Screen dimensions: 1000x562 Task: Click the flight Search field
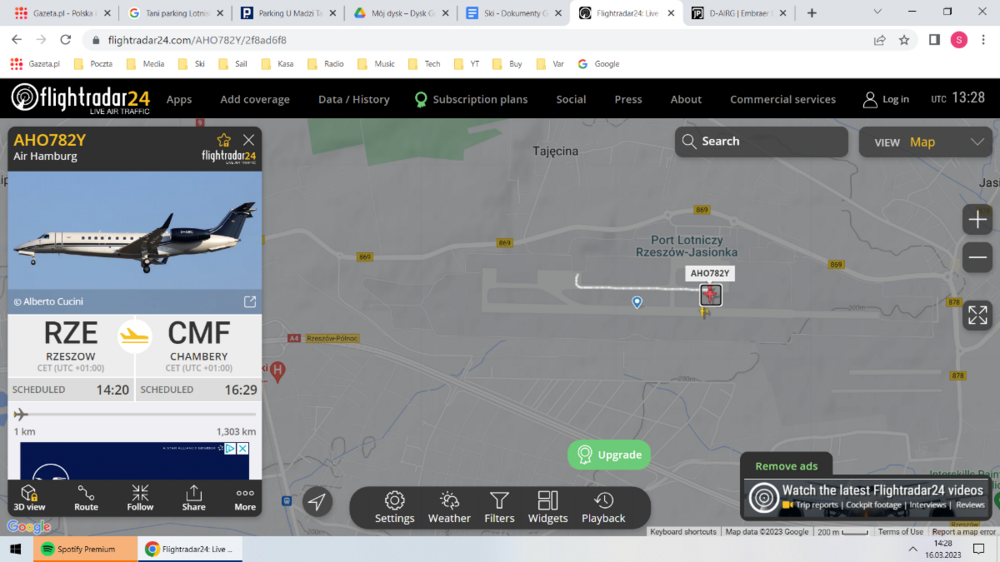(761, 142)
